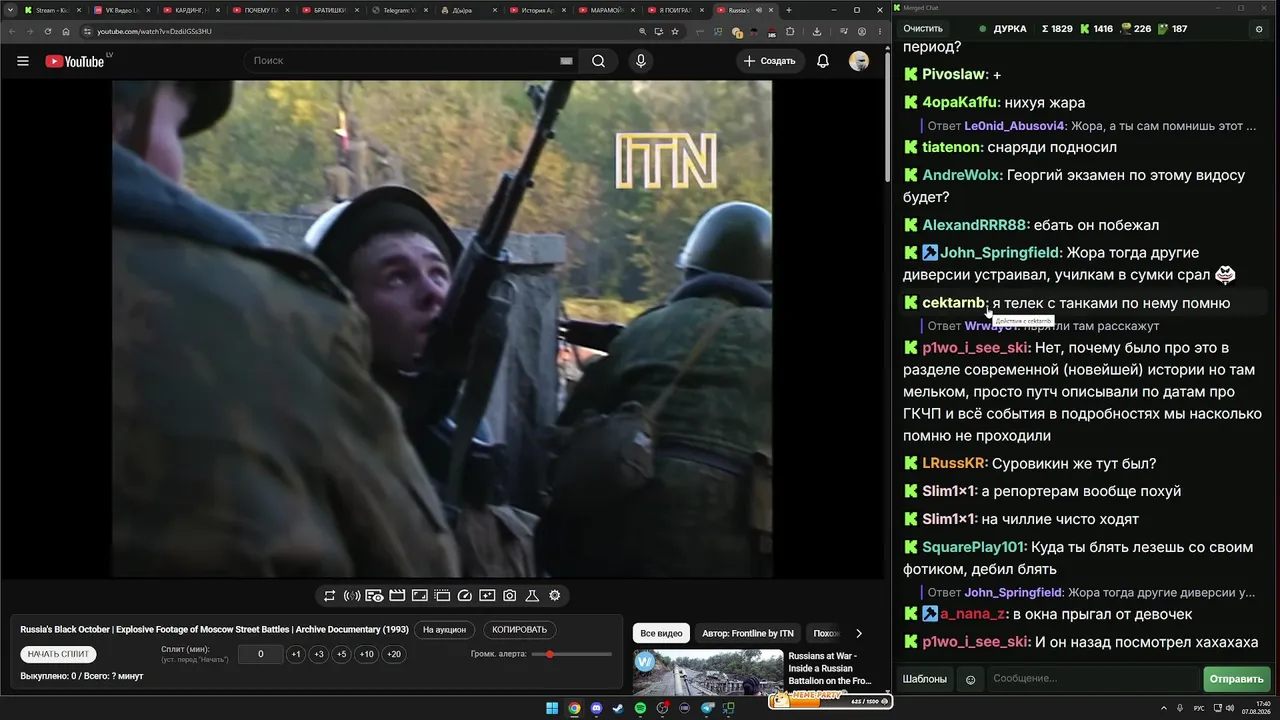Screen dimensions: 1280x720
Task: Click the speedometer icon below the video
Action: 464,596
